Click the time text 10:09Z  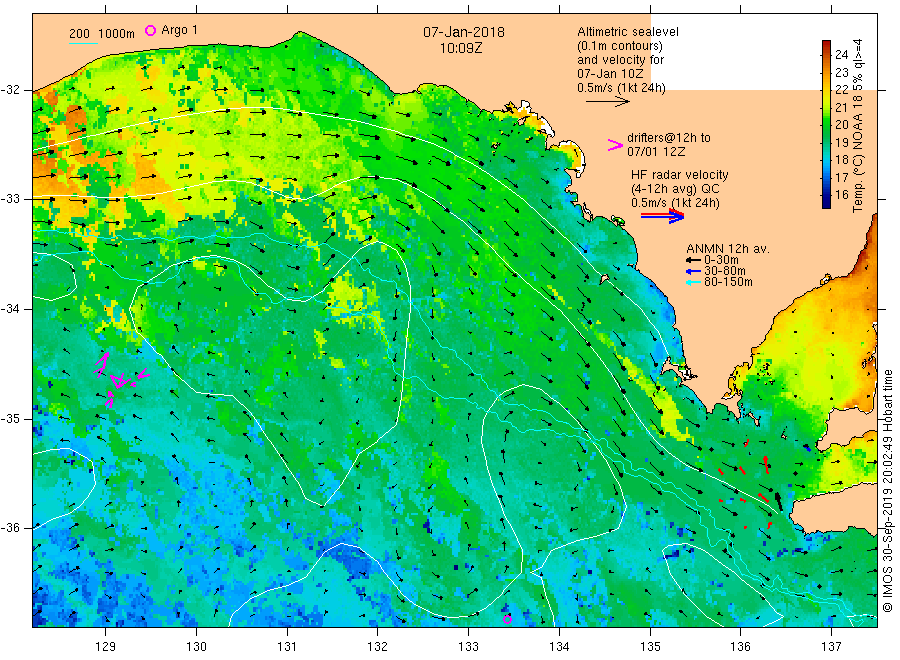461,48
